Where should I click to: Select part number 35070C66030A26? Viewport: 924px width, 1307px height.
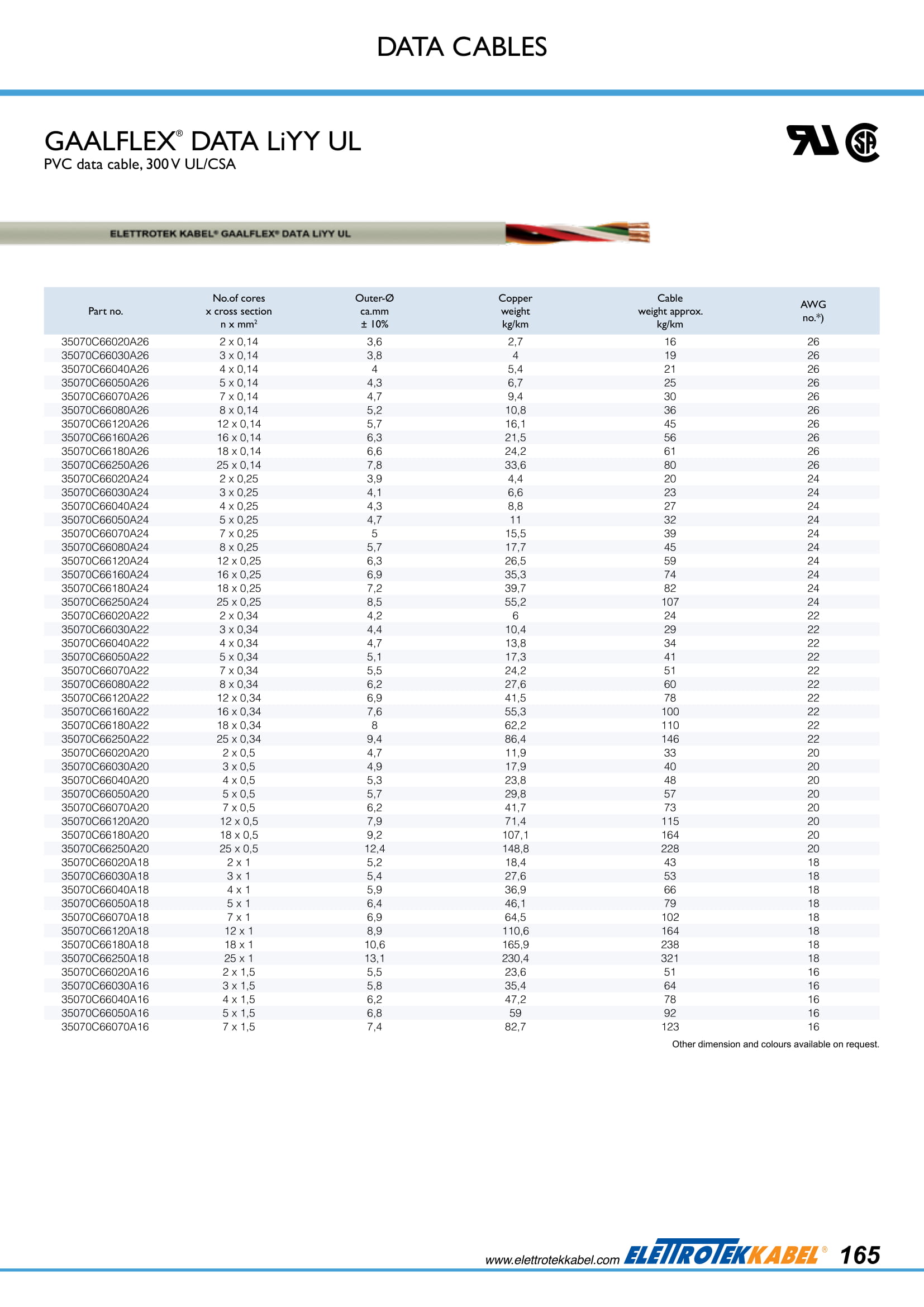pos(105,355)
